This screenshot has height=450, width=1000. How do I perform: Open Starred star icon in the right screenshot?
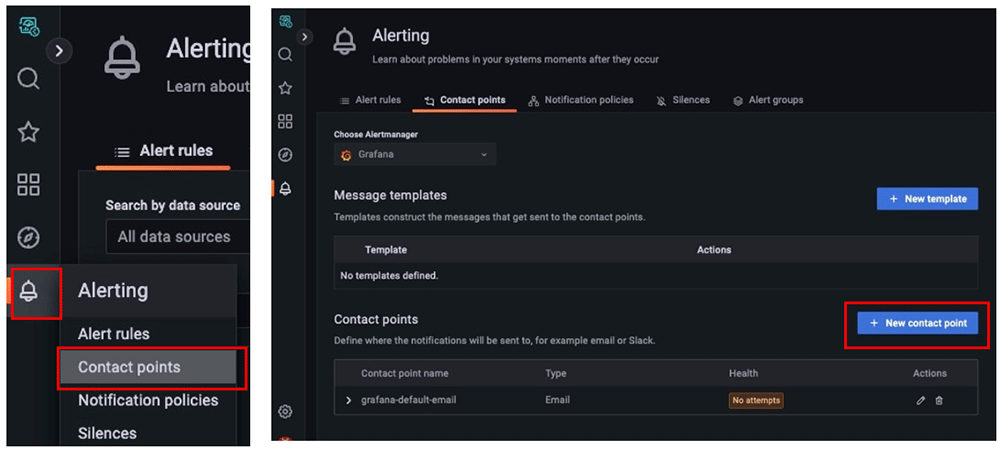(286, 88)
